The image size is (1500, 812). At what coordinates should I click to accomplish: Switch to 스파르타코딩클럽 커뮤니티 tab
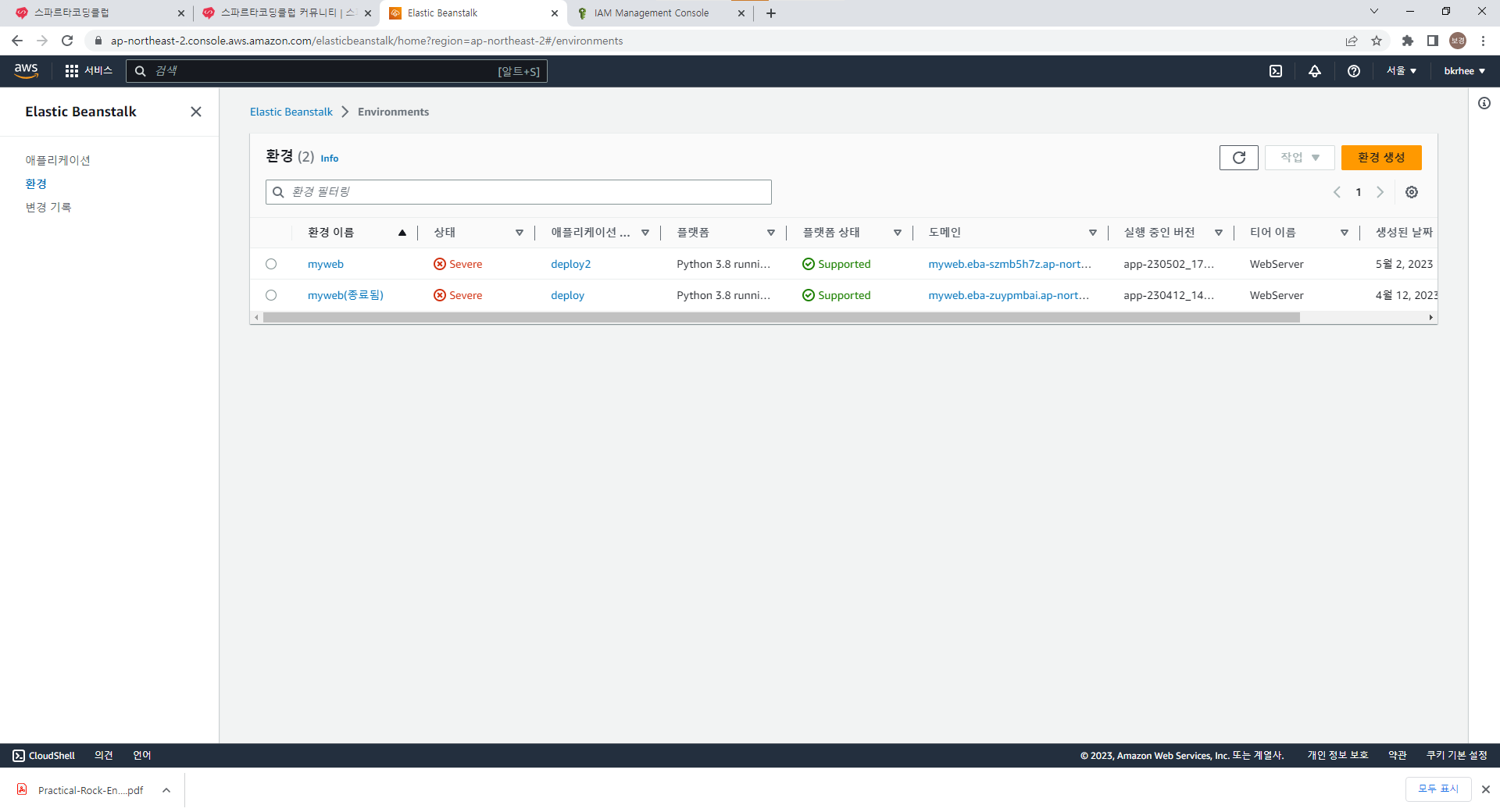click(x=286, y=13)
